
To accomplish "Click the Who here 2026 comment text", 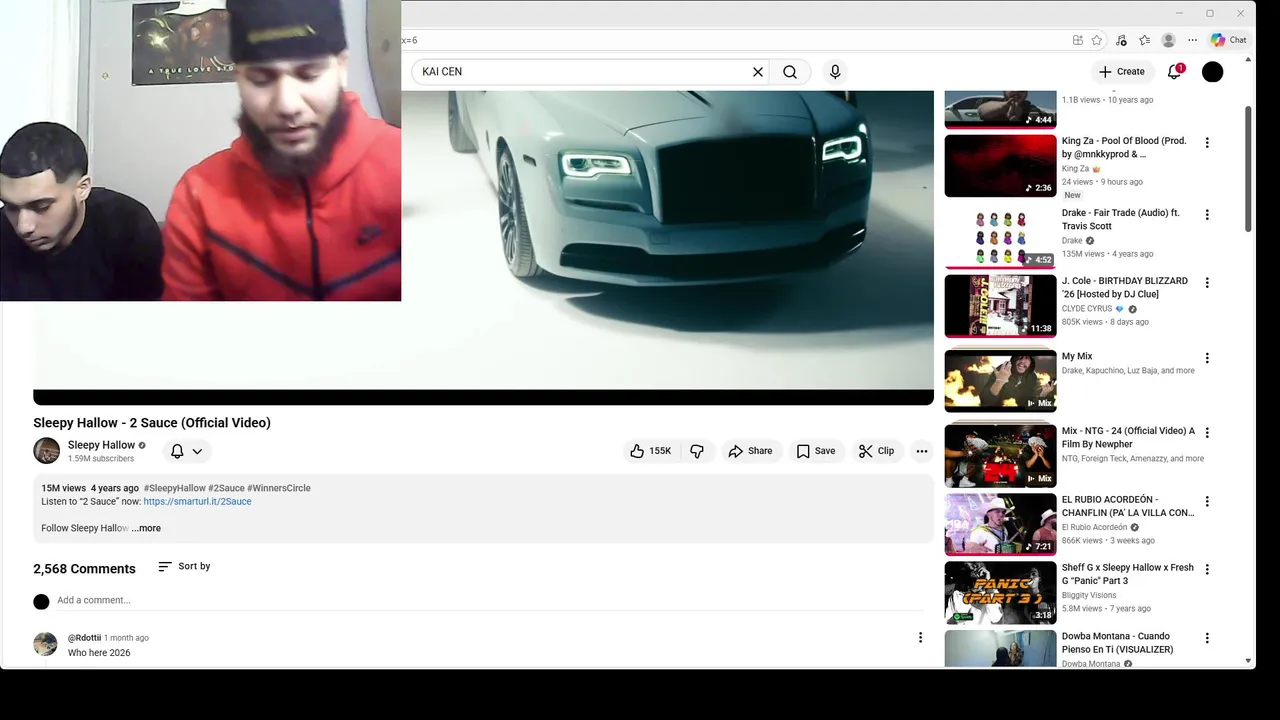I will (x=99, y=653).
